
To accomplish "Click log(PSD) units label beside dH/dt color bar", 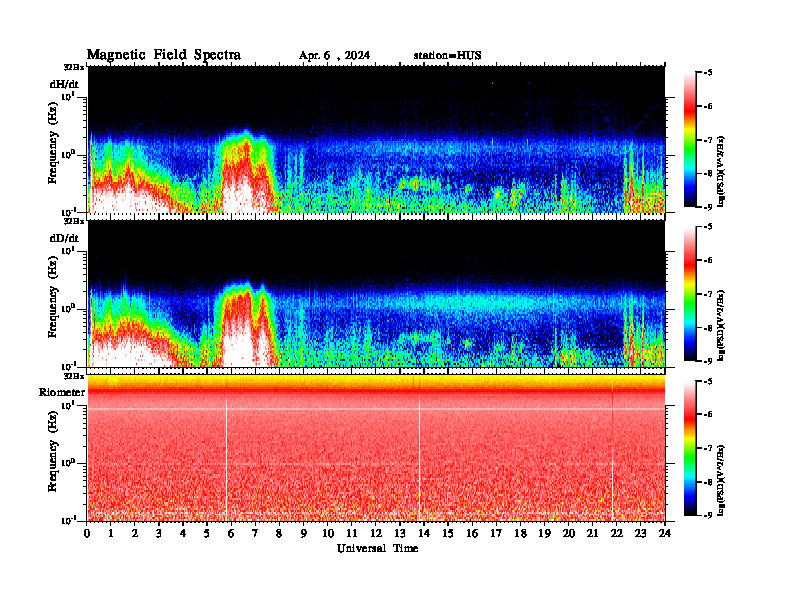I will pyautogui.click(x=721, y=171).
